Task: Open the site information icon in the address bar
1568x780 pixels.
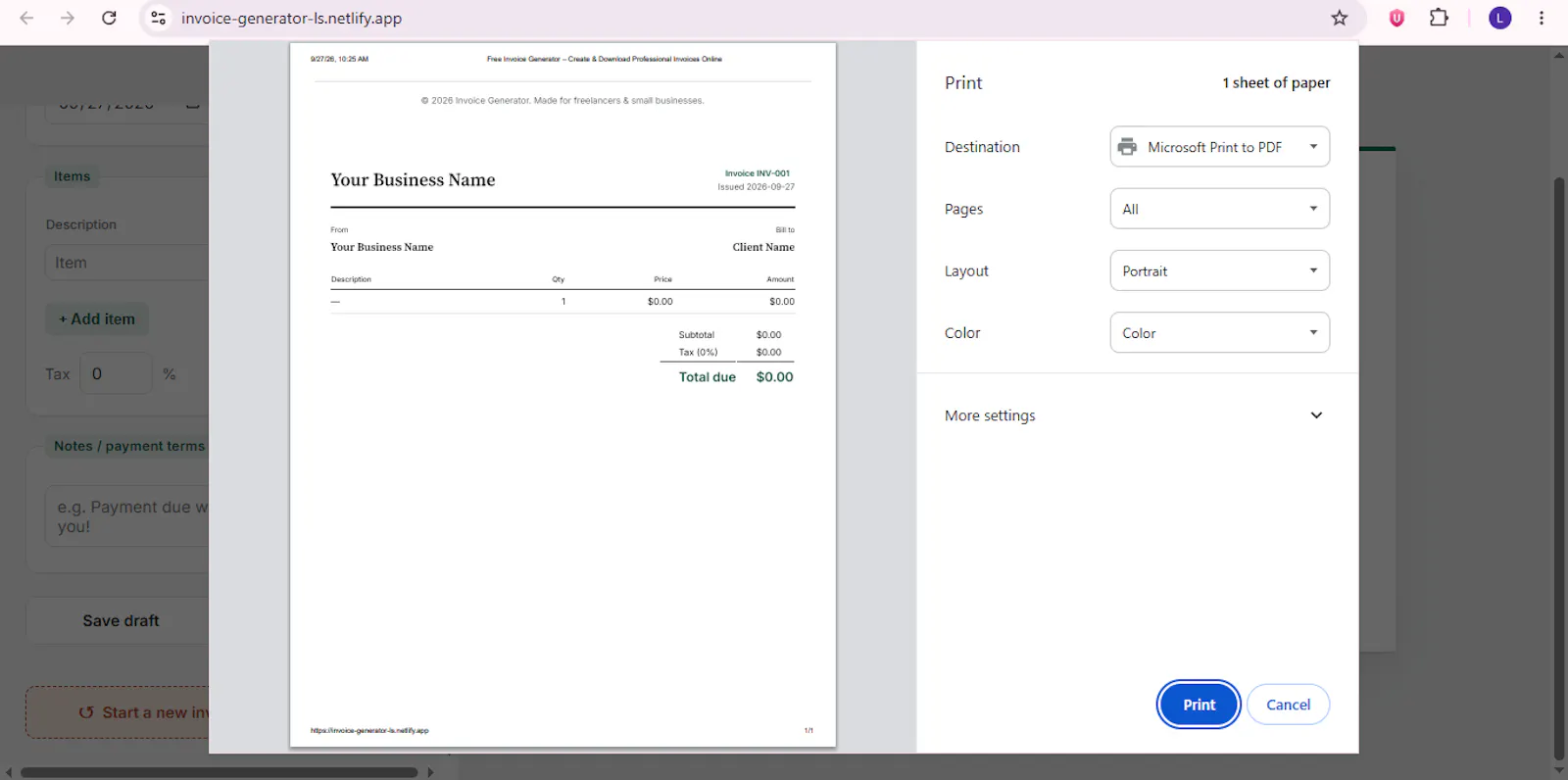Action: tap(158, 18)
